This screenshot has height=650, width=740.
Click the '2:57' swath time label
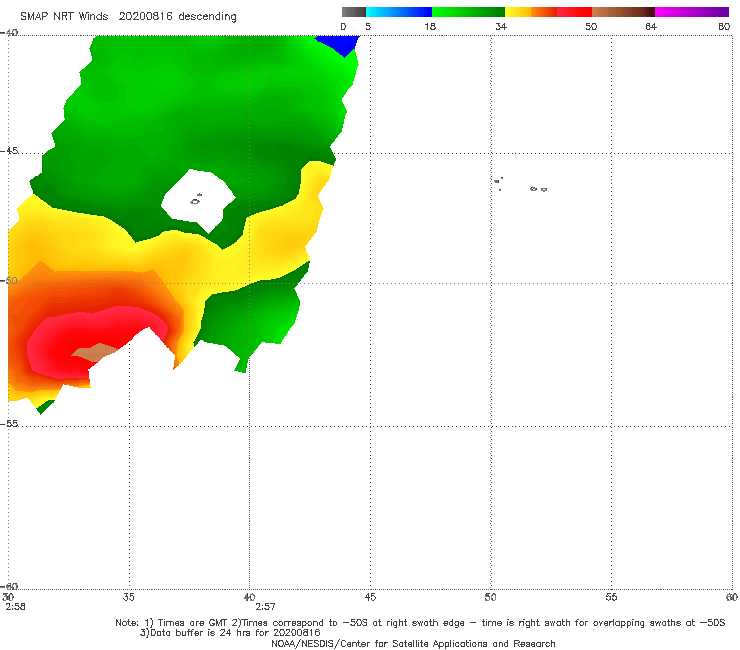pos(265,607)
